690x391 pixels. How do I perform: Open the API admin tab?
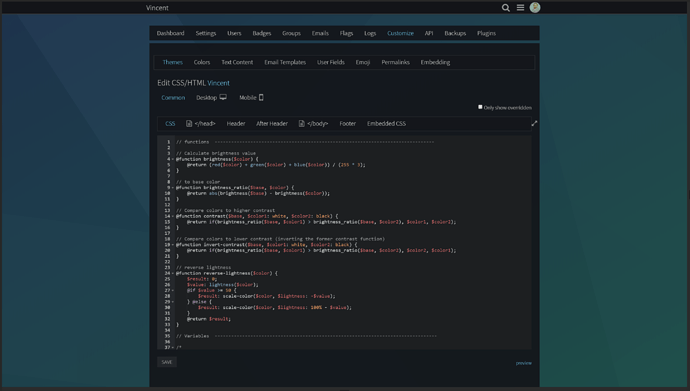pyautogui.click(x=429, y=33)
